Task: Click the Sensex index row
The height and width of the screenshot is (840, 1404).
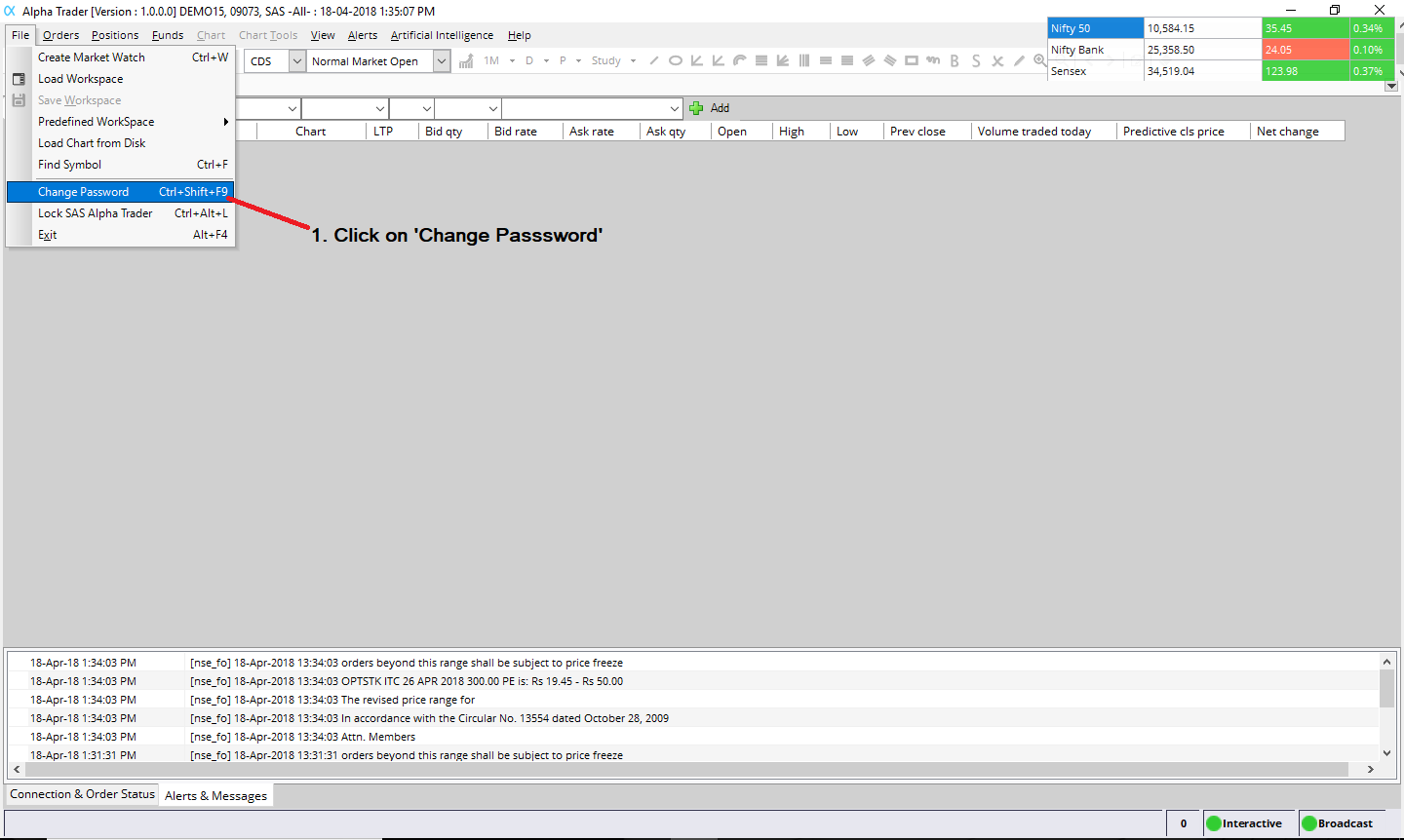Action: pos(1221,71)
